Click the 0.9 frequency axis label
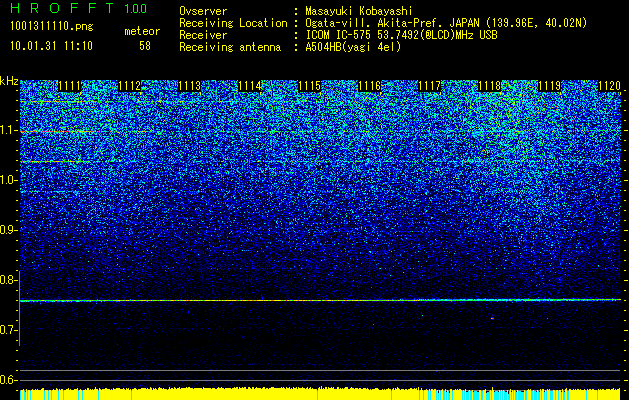The width and height of the screenshot is (629, 400). [x=8, y=230]
